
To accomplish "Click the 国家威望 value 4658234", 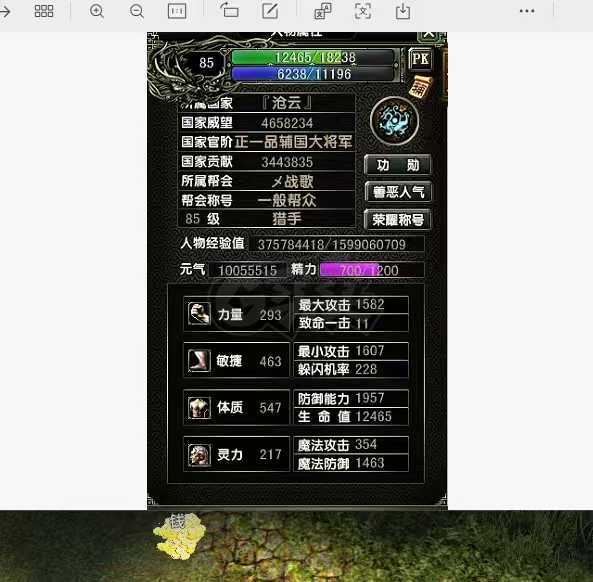I will coord(287,123).
